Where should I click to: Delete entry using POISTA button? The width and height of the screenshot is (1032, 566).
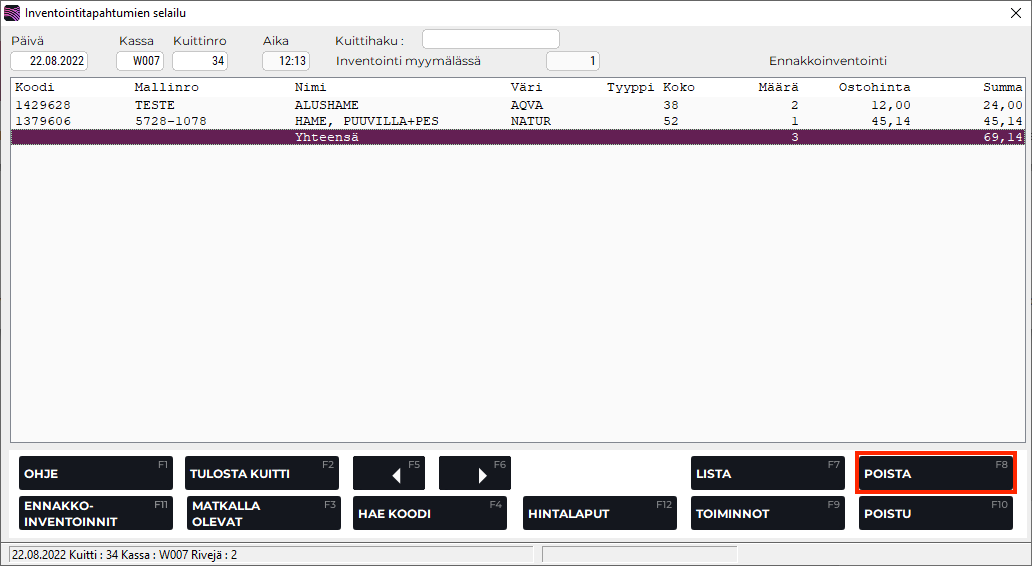935,473
